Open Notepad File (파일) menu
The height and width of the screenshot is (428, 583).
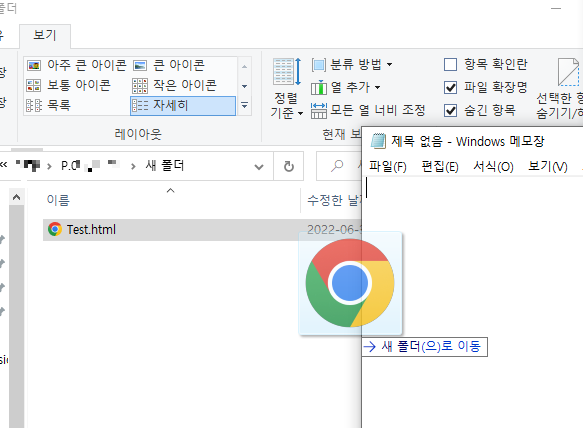[388, 167]
